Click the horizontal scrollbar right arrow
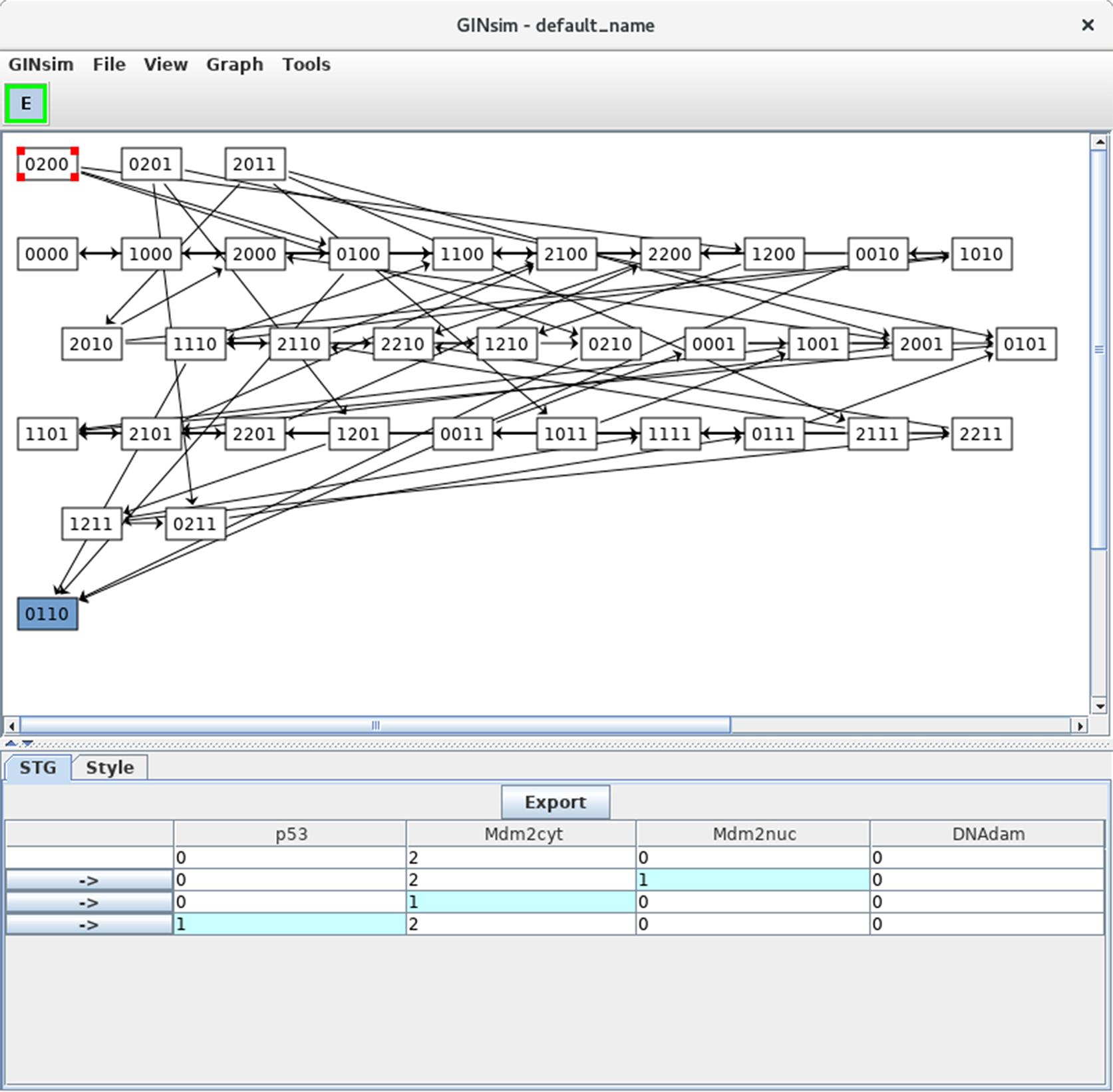Screen dimensions: 1113x1092 [1080, 726]
